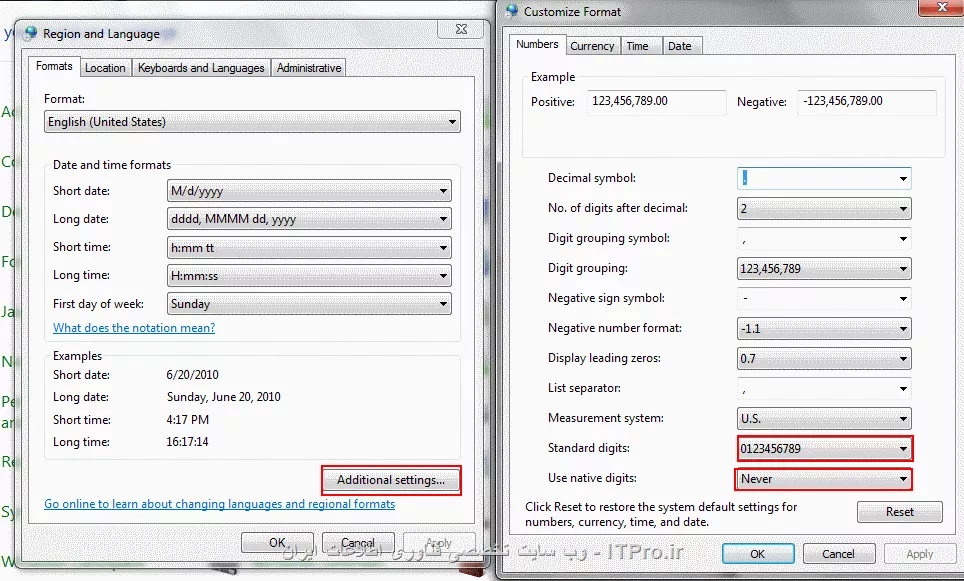Click What does the notation mean link

click(x=134, y=328)
